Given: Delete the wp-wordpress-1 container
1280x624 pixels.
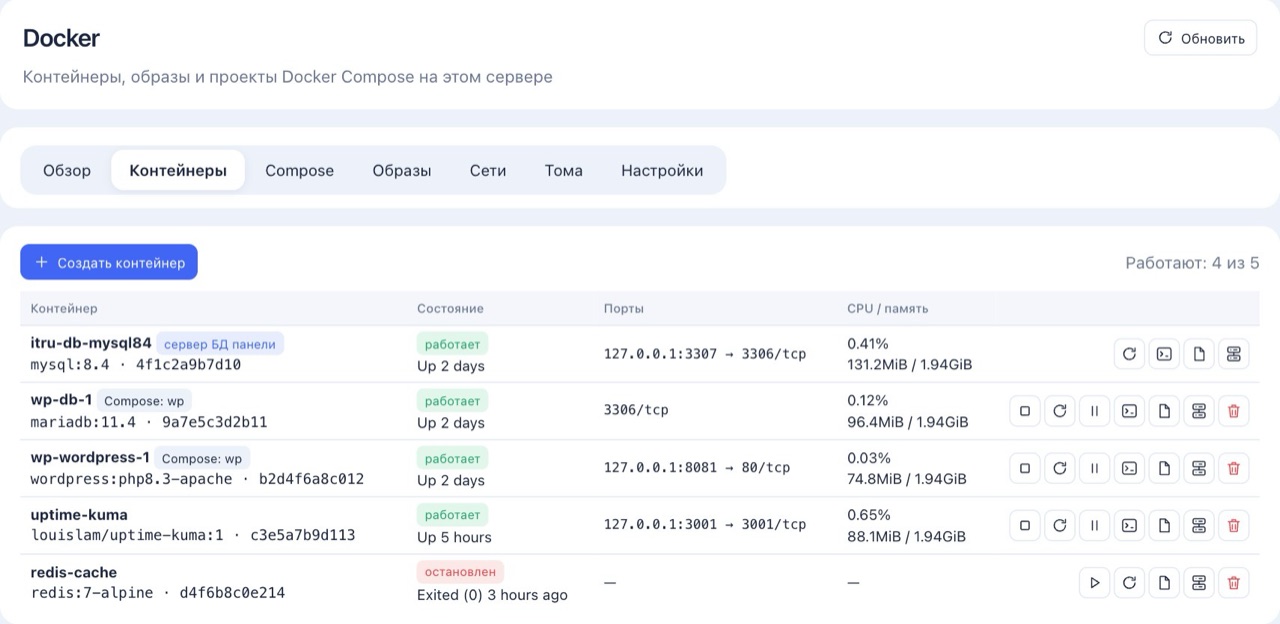Looking at the screenshot, I should [1234, 468].
